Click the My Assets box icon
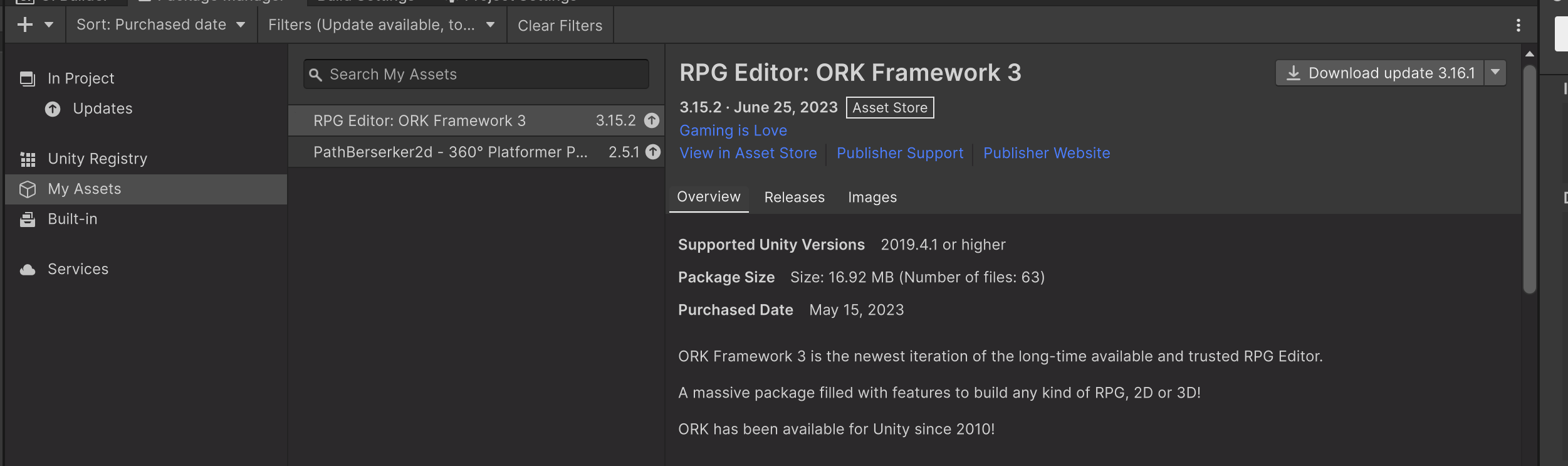The height and width of the screenshot is (466, 1568). [28, 189]
